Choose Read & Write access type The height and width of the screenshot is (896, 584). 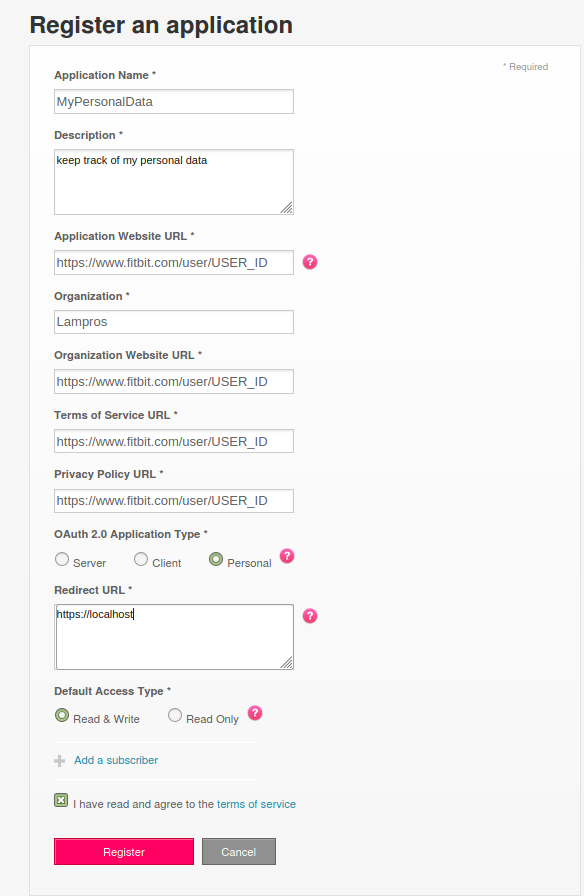point(62,715)
